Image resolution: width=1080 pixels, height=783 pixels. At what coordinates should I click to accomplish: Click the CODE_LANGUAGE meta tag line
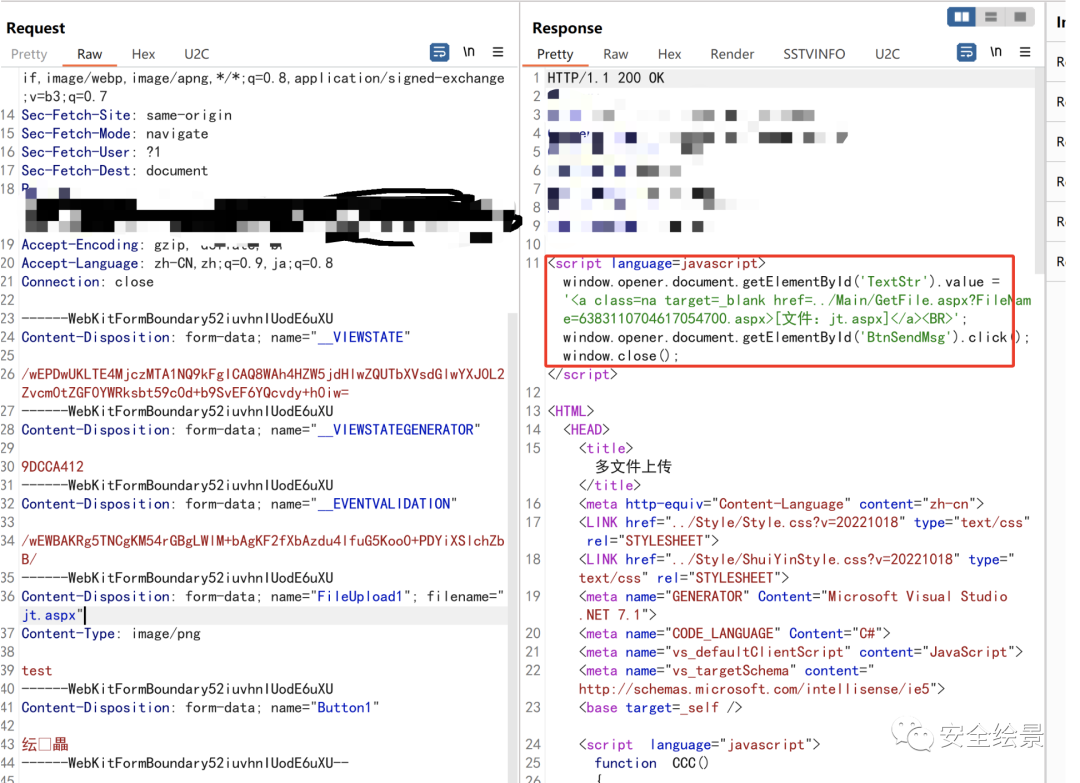(735, 634)
